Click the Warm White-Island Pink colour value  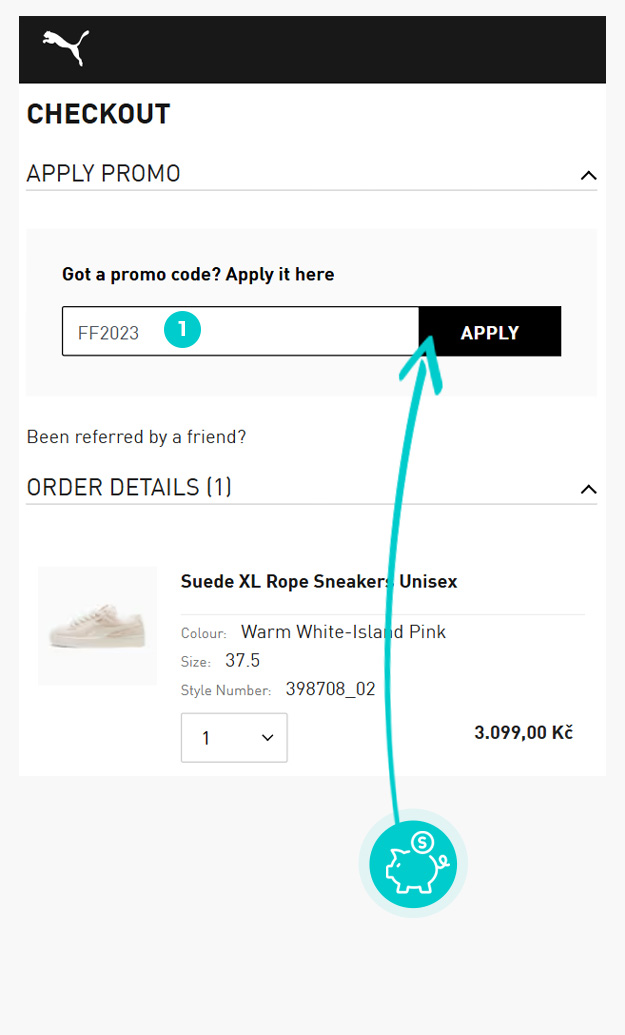343,632
